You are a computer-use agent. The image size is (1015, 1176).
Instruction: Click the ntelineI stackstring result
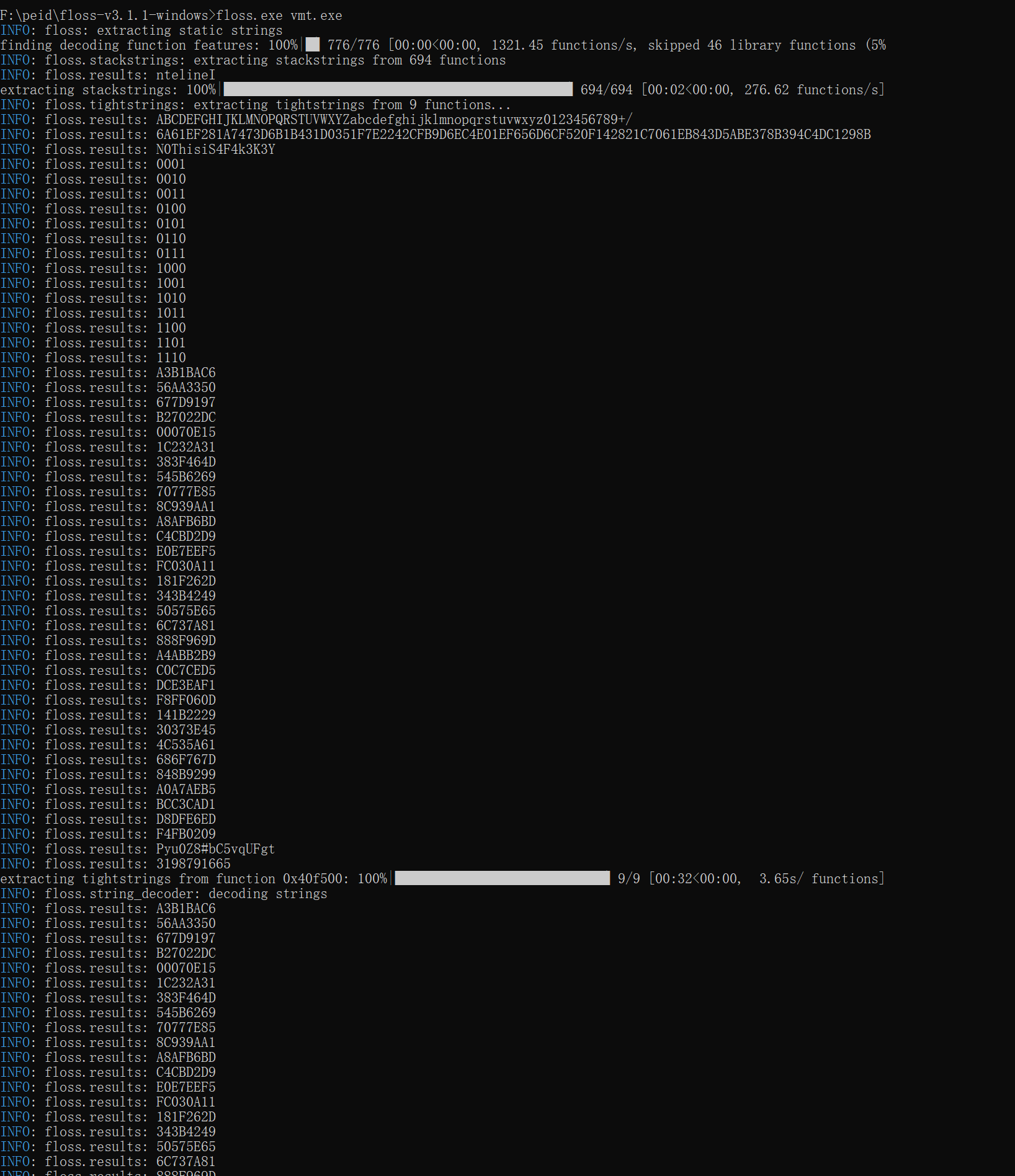(186, 75)
